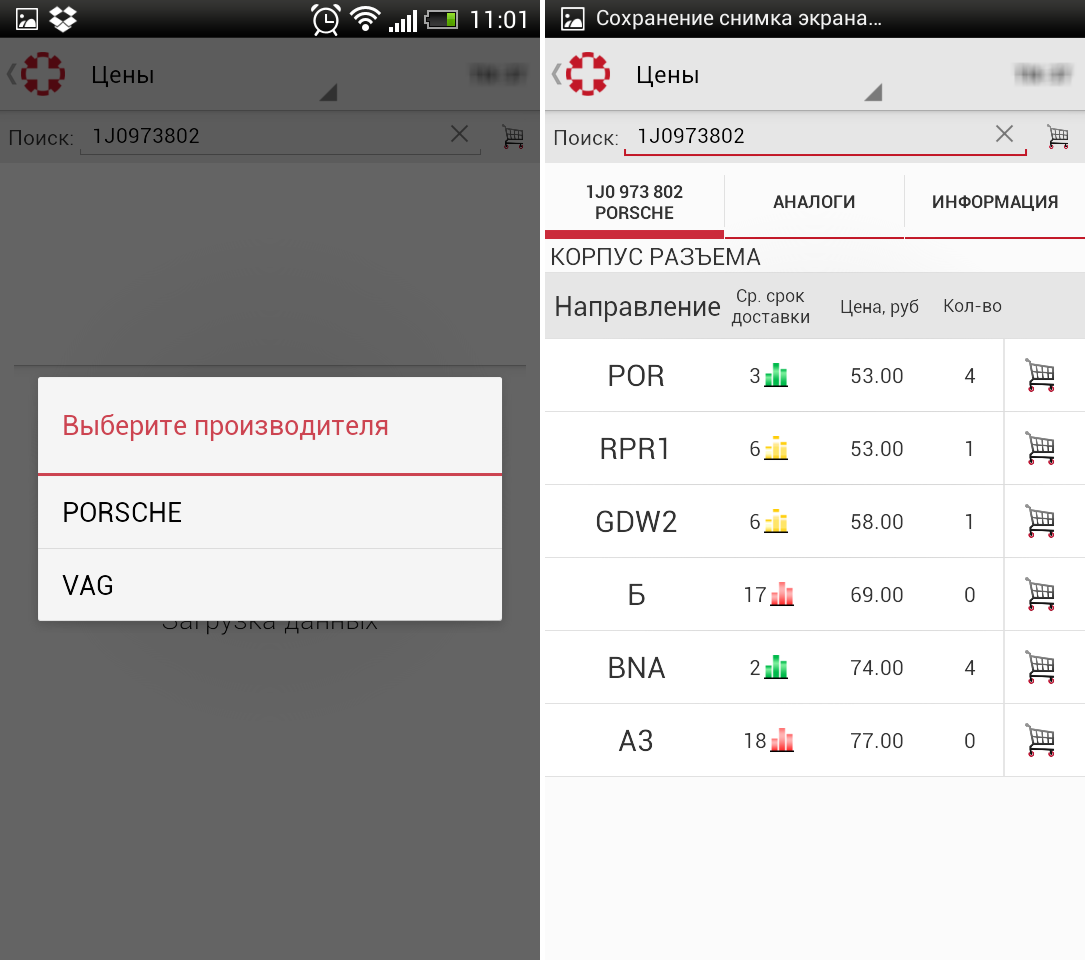1085x960 pixels.
Task: Tap Кол-во column header
Action: click(x=972, y=306)
